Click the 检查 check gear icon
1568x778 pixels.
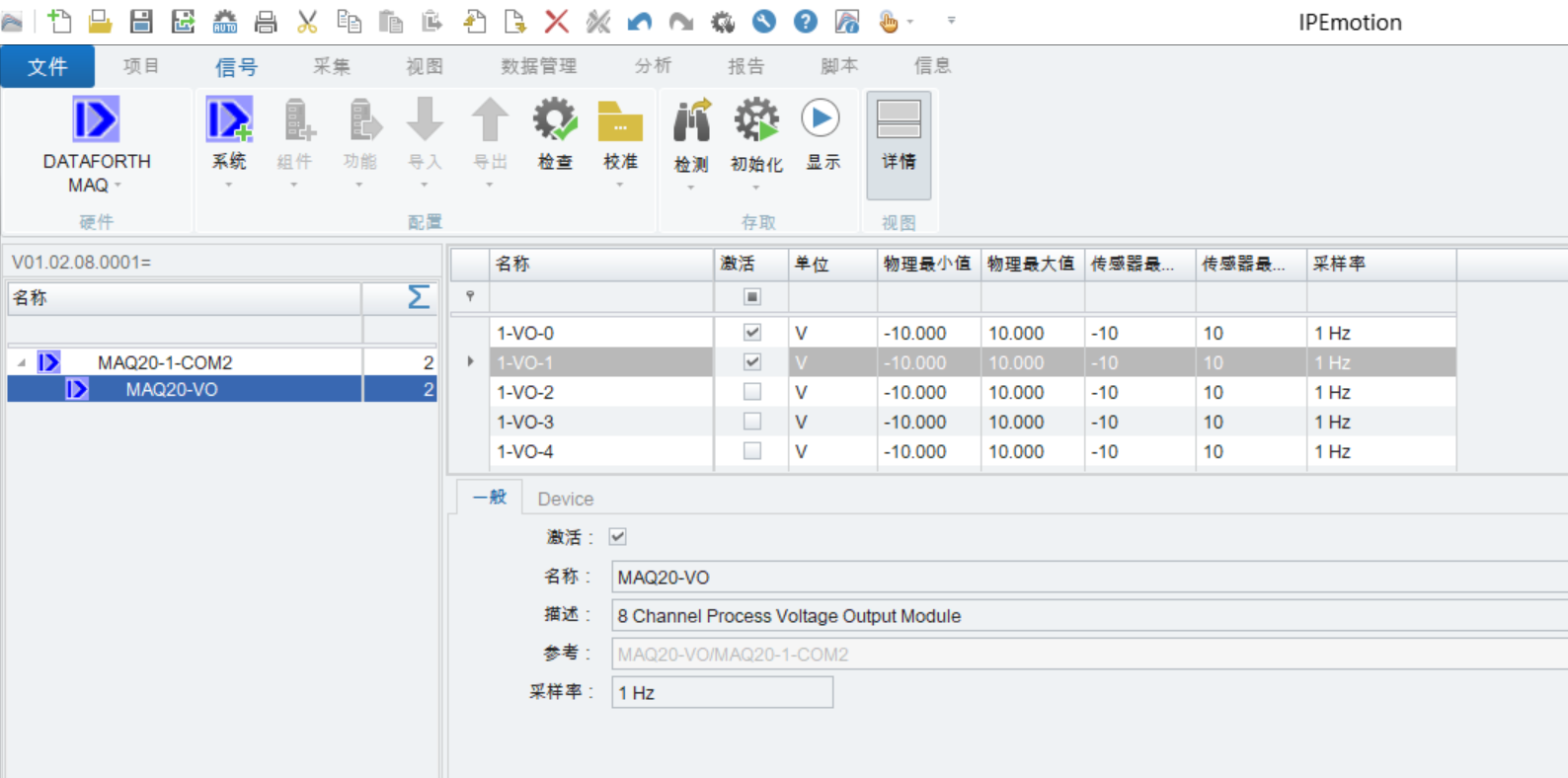[x=555, y=119]
